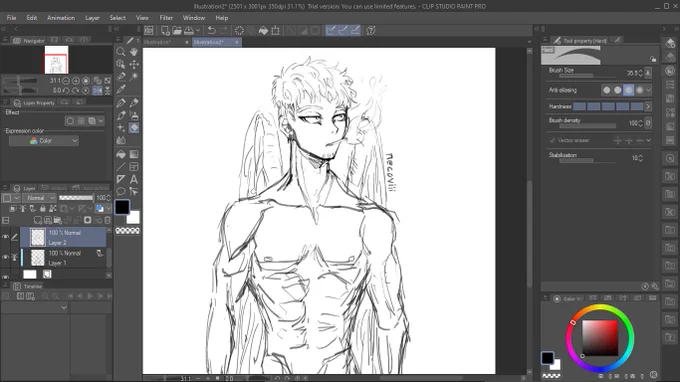This screenshot has height=382, width=680.
Task: Open the Vector eraser mode dropdown
Action: [648, 140]
